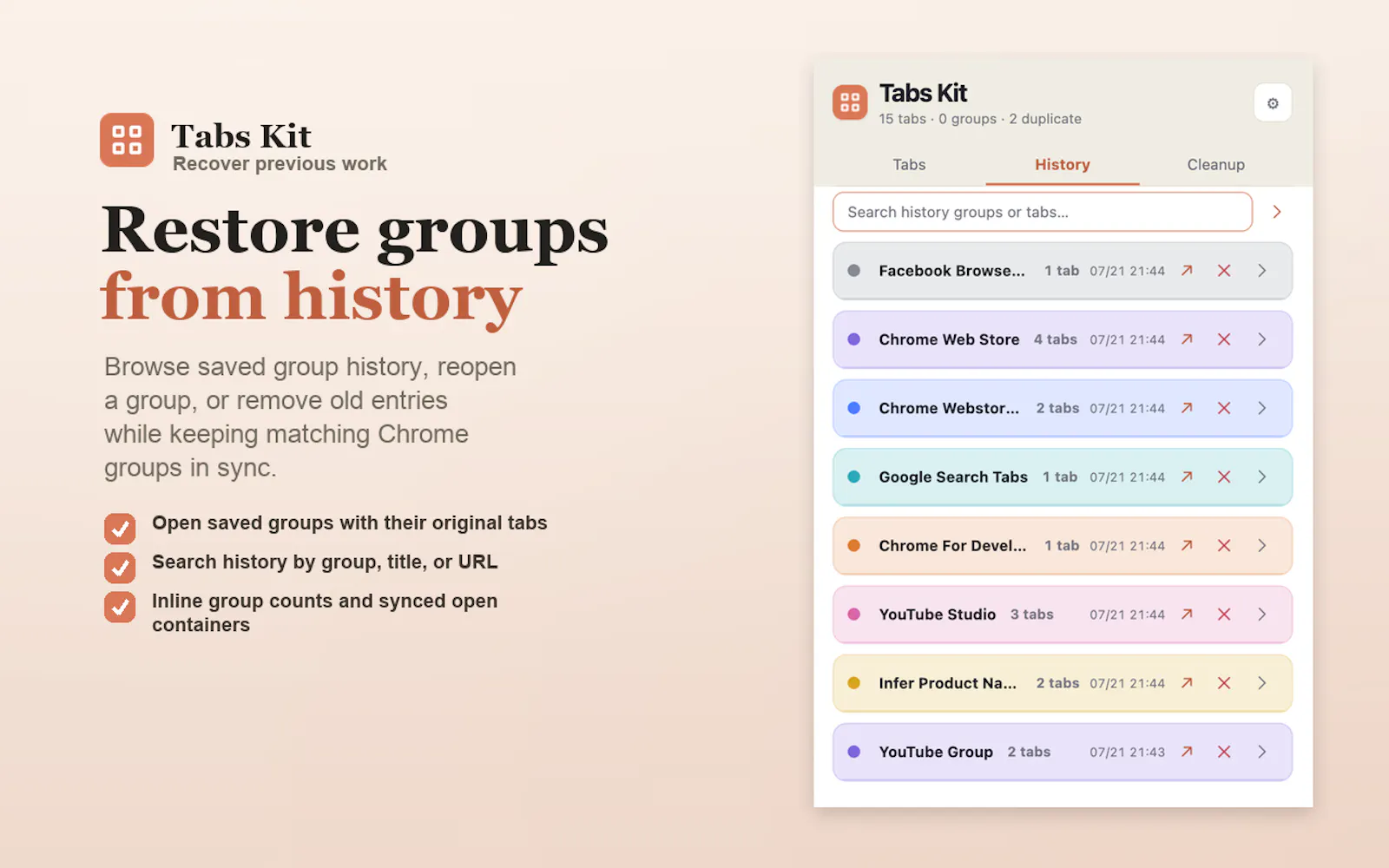Click purple dot of YouTube Group
The height and width of the screenshot is (868, 1389).
coord(854,752)
